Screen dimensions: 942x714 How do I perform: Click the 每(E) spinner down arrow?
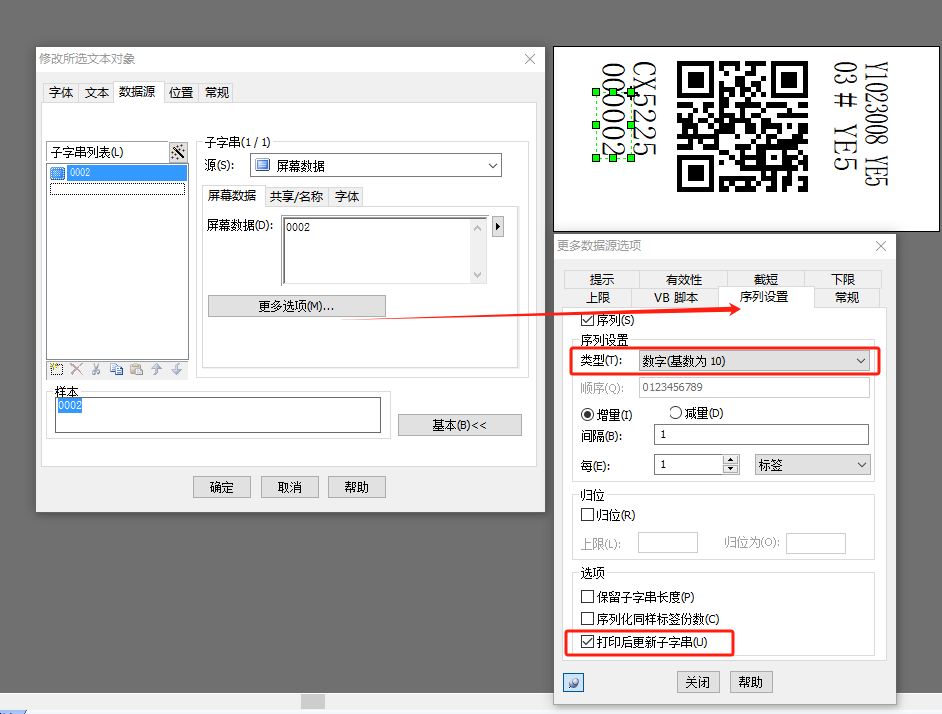[731, 469]
